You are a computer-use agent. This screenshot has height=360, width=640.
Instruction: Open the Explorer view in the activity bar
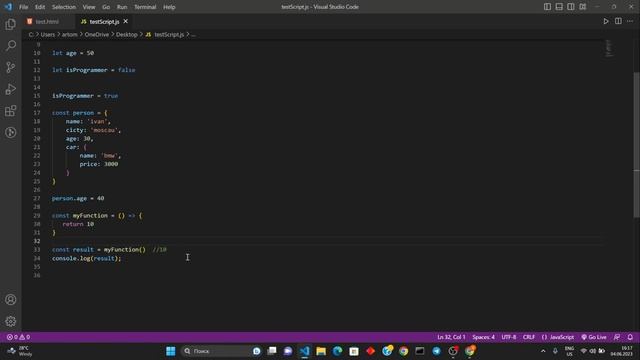tap(11, 24)
